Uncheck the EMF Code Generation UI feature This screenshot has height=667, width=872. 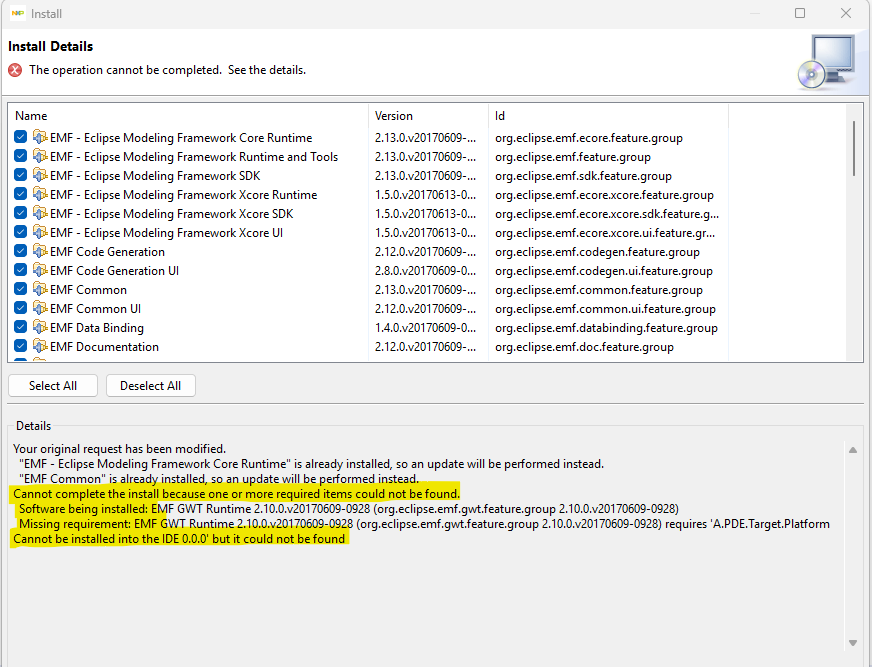21,270
